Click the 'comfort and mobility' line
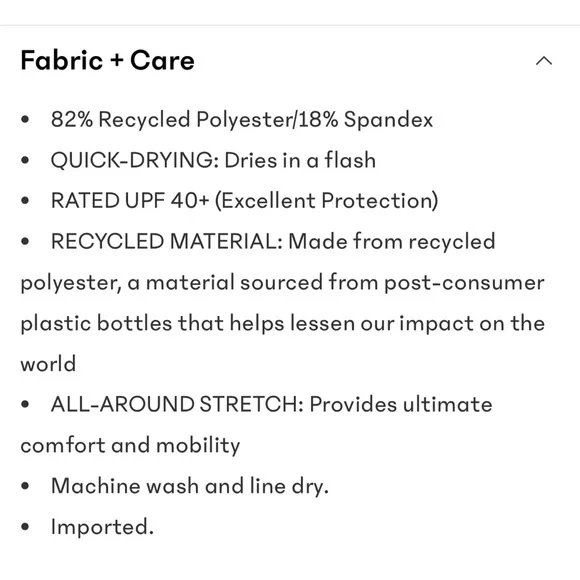The height and width of the screenshot is (580, 580). [130, 445]
